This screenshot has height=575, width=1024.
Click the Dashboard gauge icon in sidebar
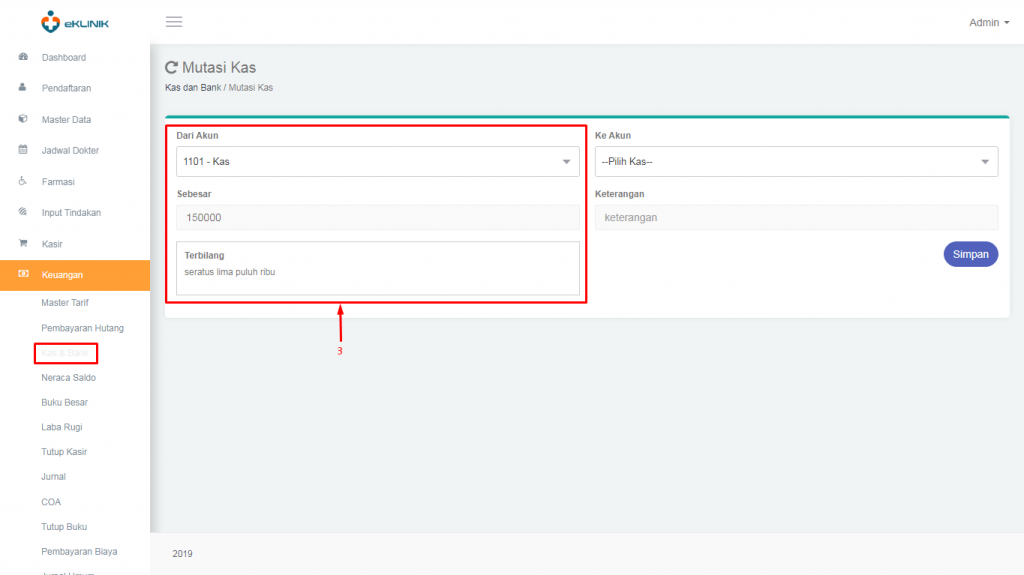click(23, 57)
